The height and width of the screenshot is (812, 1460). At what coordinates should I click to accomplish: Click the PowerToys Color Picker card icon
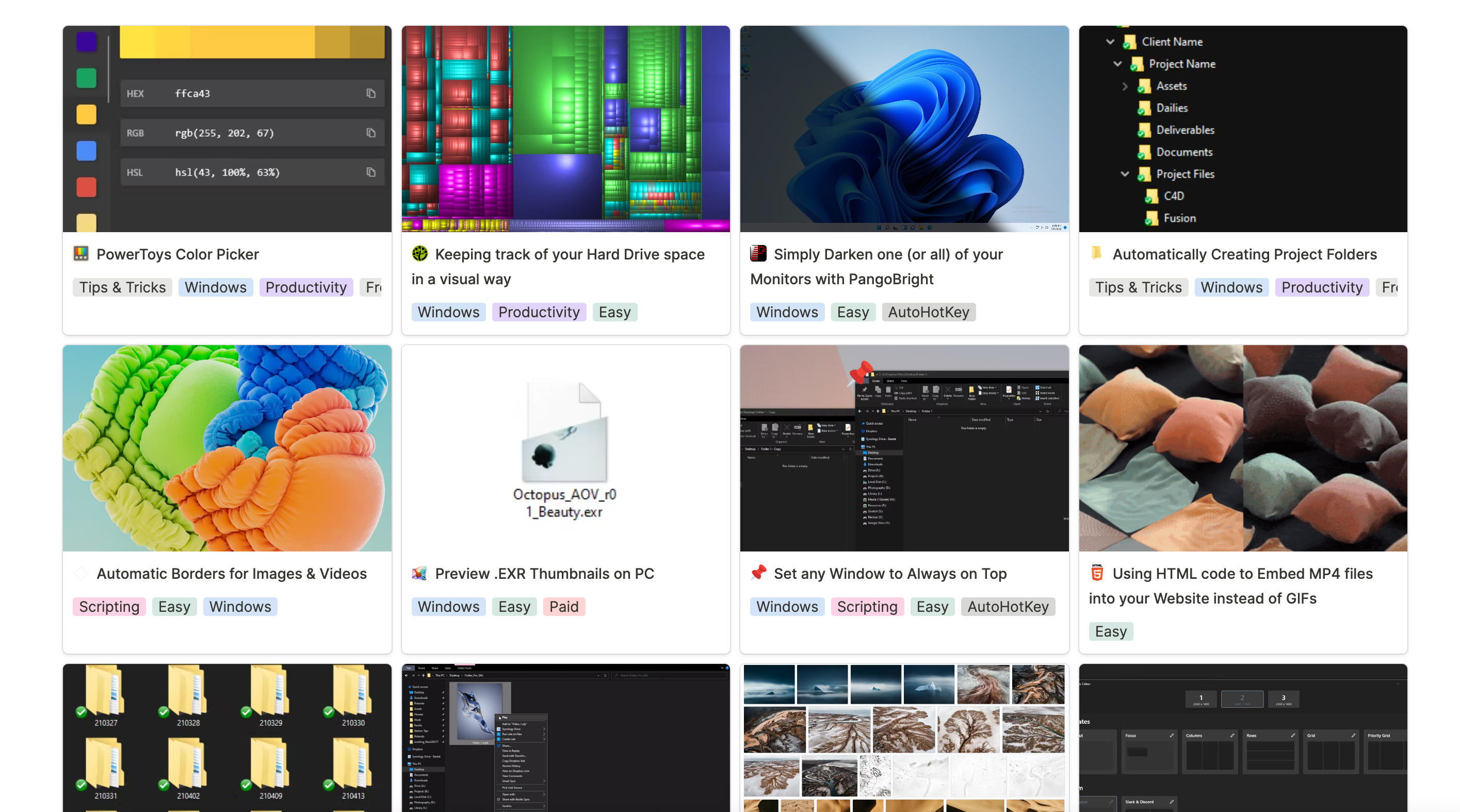click(81, 254)
